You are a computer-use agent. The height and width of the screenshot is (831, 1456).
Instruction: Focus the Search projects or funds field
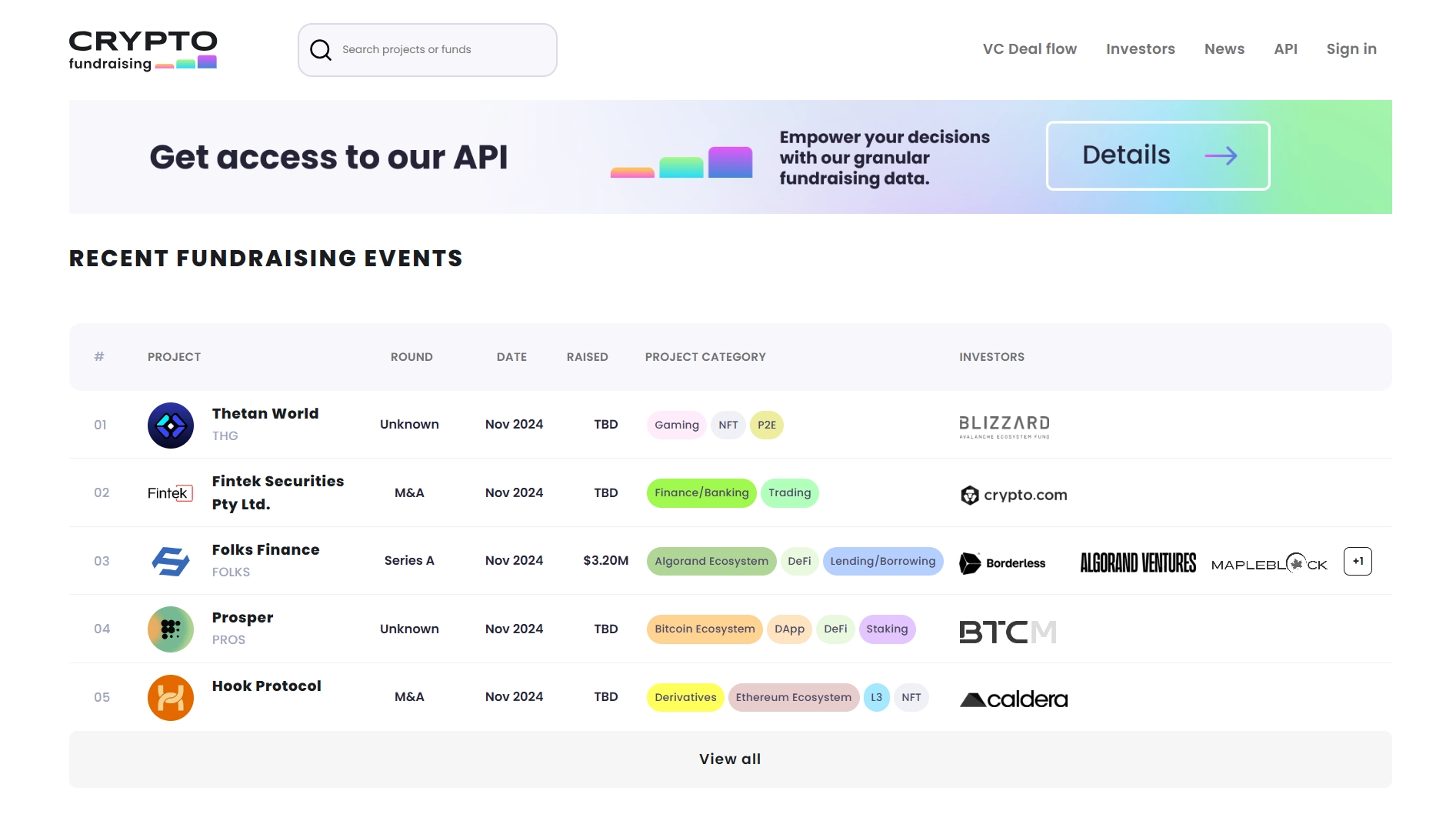tap(427, 50)
